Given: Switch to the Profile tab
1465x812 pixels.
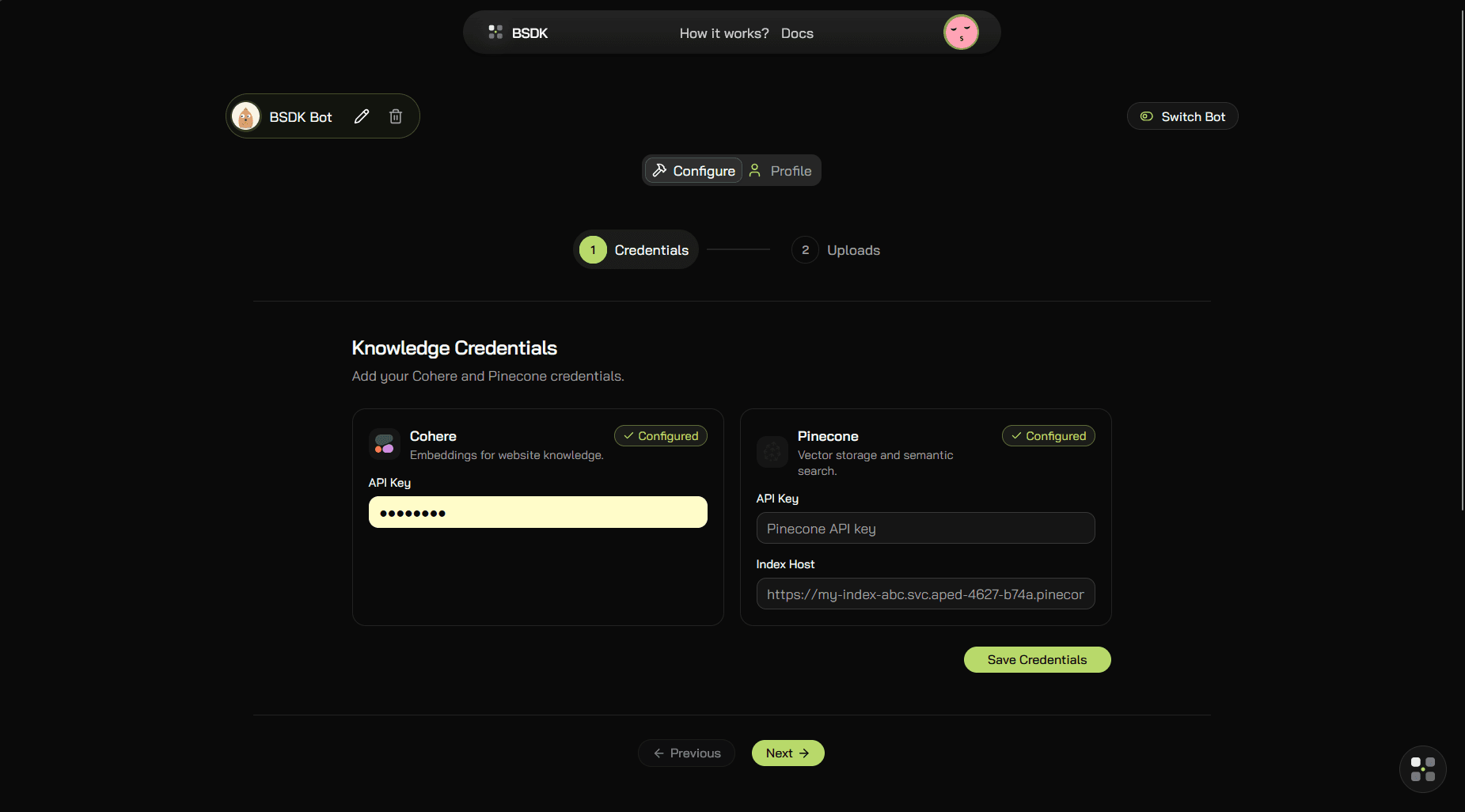Looking at the screenshot, I should tap(780, 170).
